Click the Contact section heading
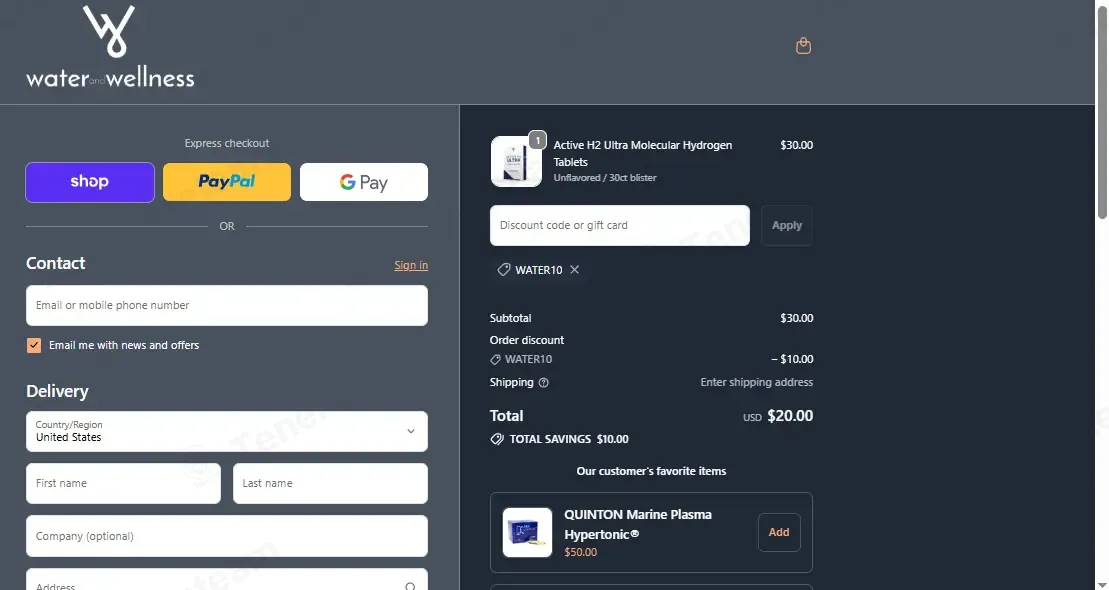The image size is (1109, 590). [x=55, y=263]
